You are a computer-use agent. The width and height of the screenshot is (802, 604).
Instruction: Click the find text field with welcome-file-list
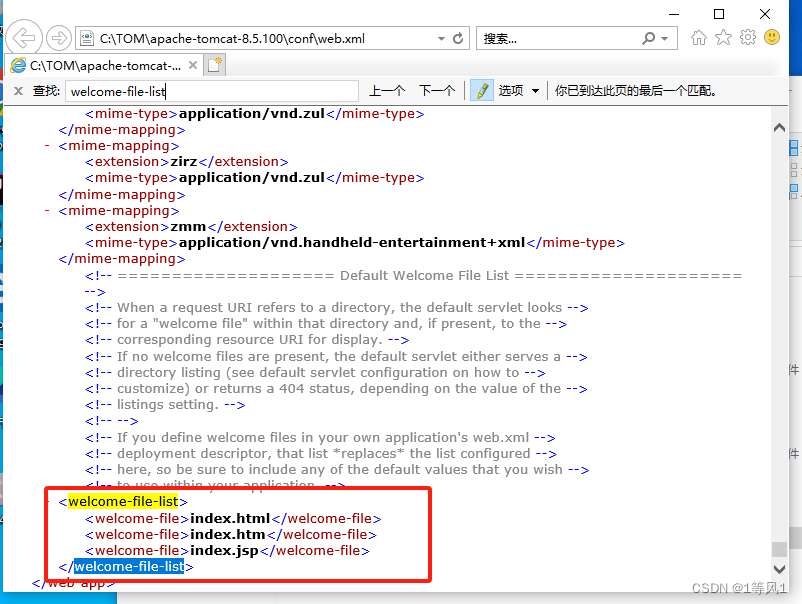(212, 92)
